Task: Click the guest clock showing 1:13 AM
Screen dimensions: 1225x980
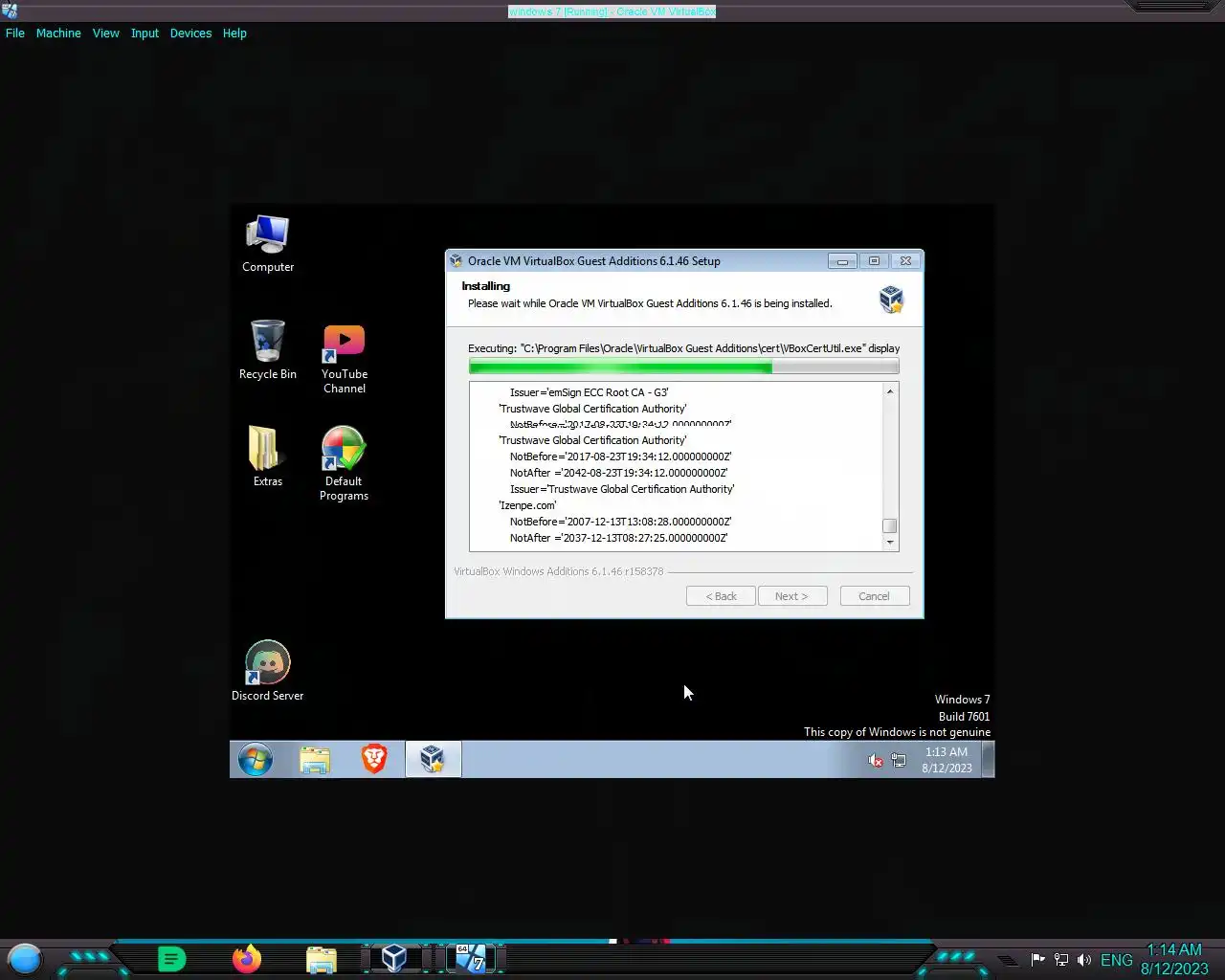Action: pyautogui.click(x=947, y=760)
